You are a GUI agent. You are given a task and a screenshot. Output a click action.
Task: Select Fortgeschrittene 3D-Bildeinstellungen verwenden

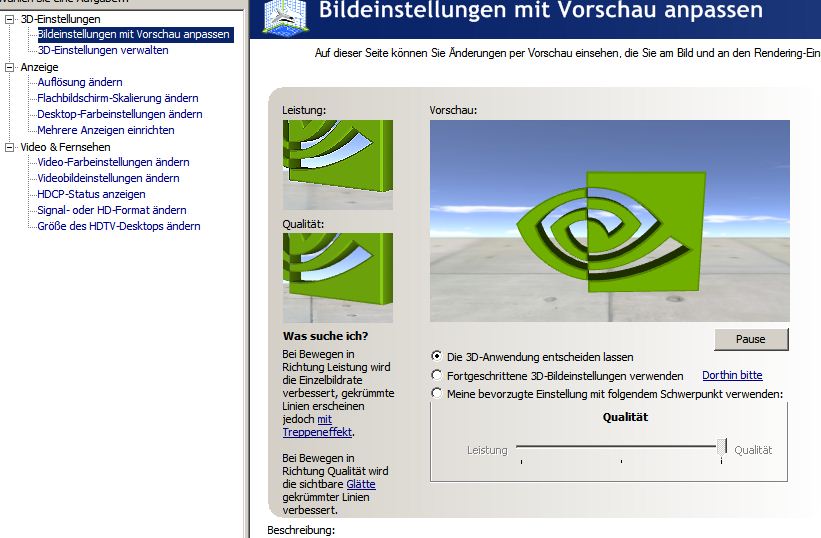[436, 375]
